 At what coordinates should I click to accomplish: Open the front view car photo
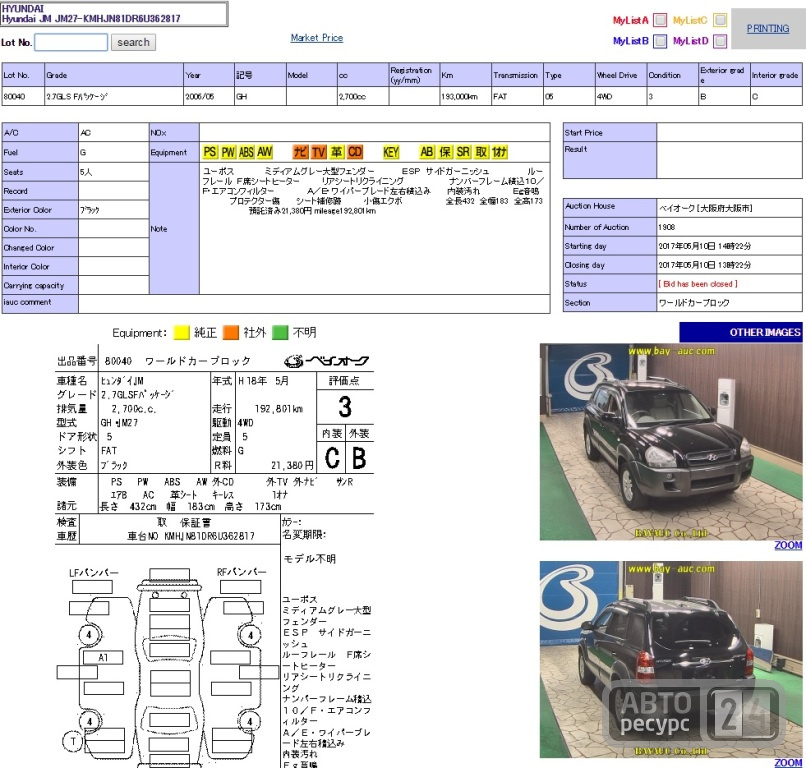pos(671,442)
